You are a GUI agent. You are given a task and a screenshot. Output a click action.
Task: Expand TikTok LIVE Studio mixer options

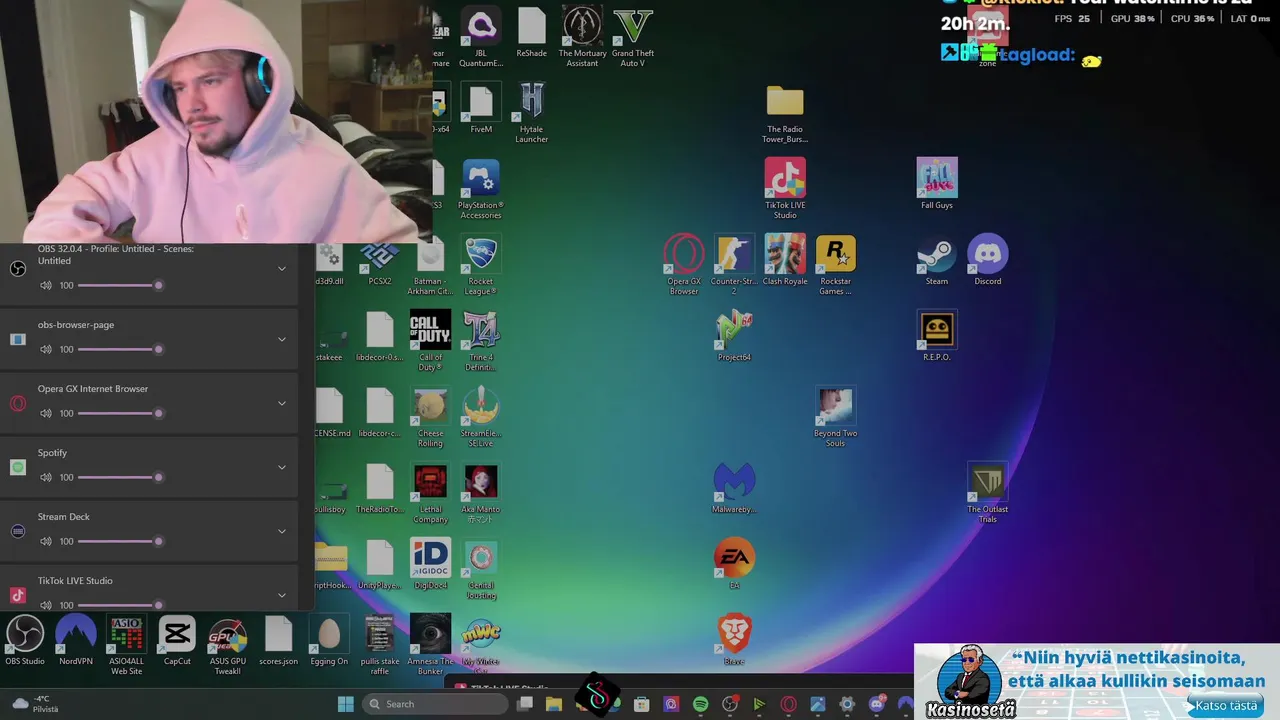click(x=282, y=595)
